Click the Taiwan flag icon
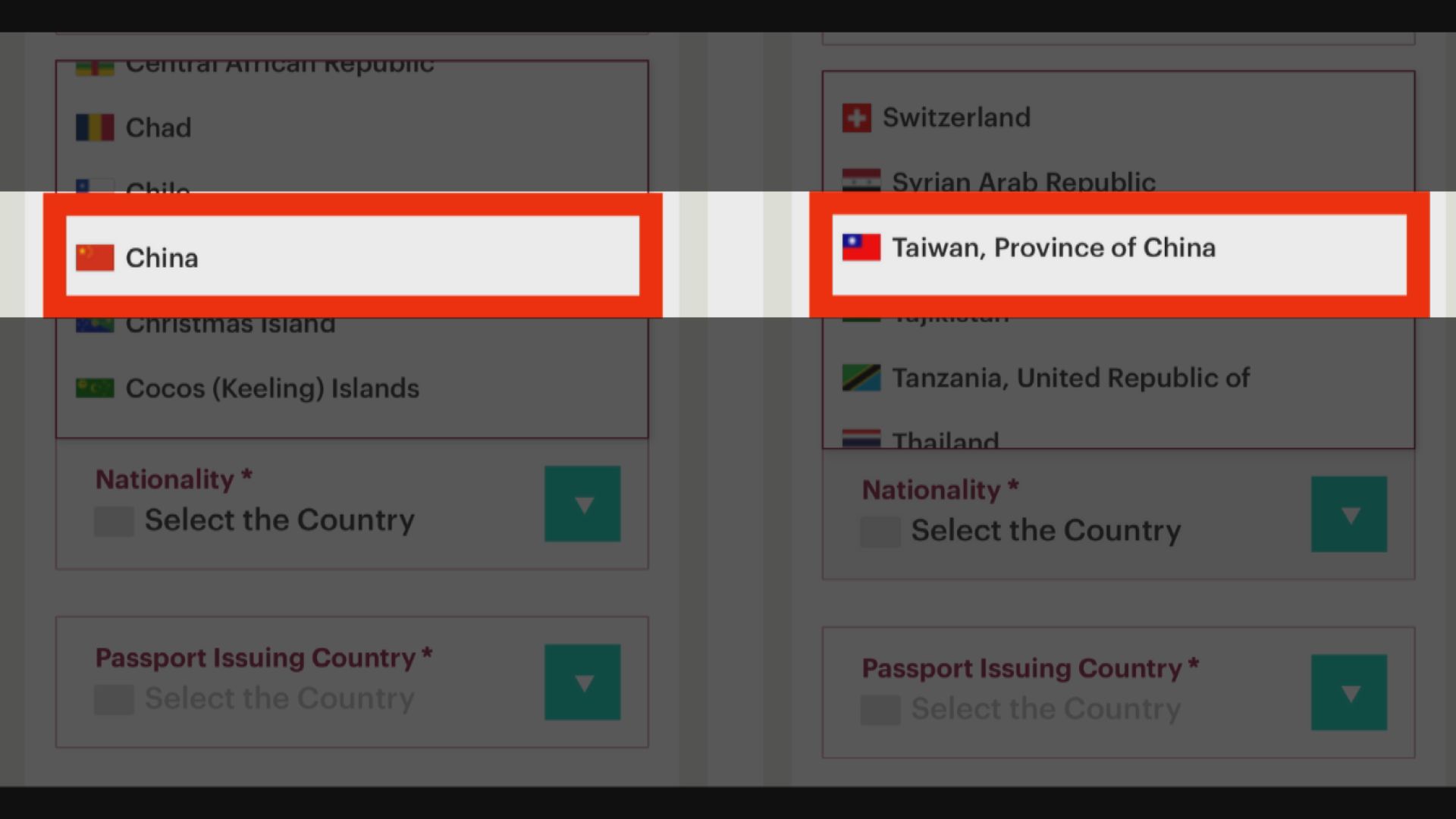This screenshot has width=1456, height=819. (861, 247)
